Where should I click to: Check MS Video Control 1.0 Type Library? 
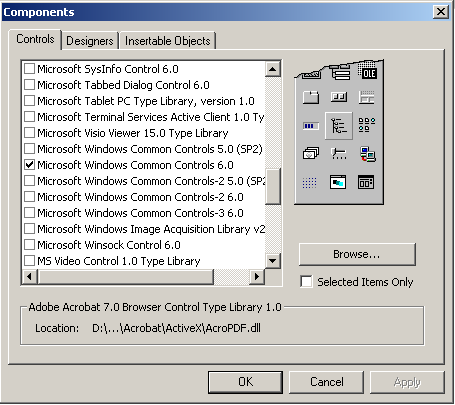tap(29, 261)
